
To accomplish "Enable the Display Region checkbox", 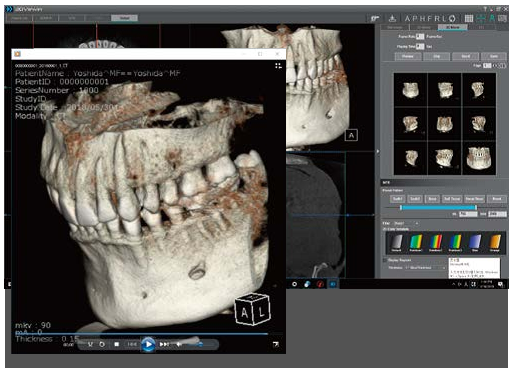I will pyautogui.click(x=385, y=260).
